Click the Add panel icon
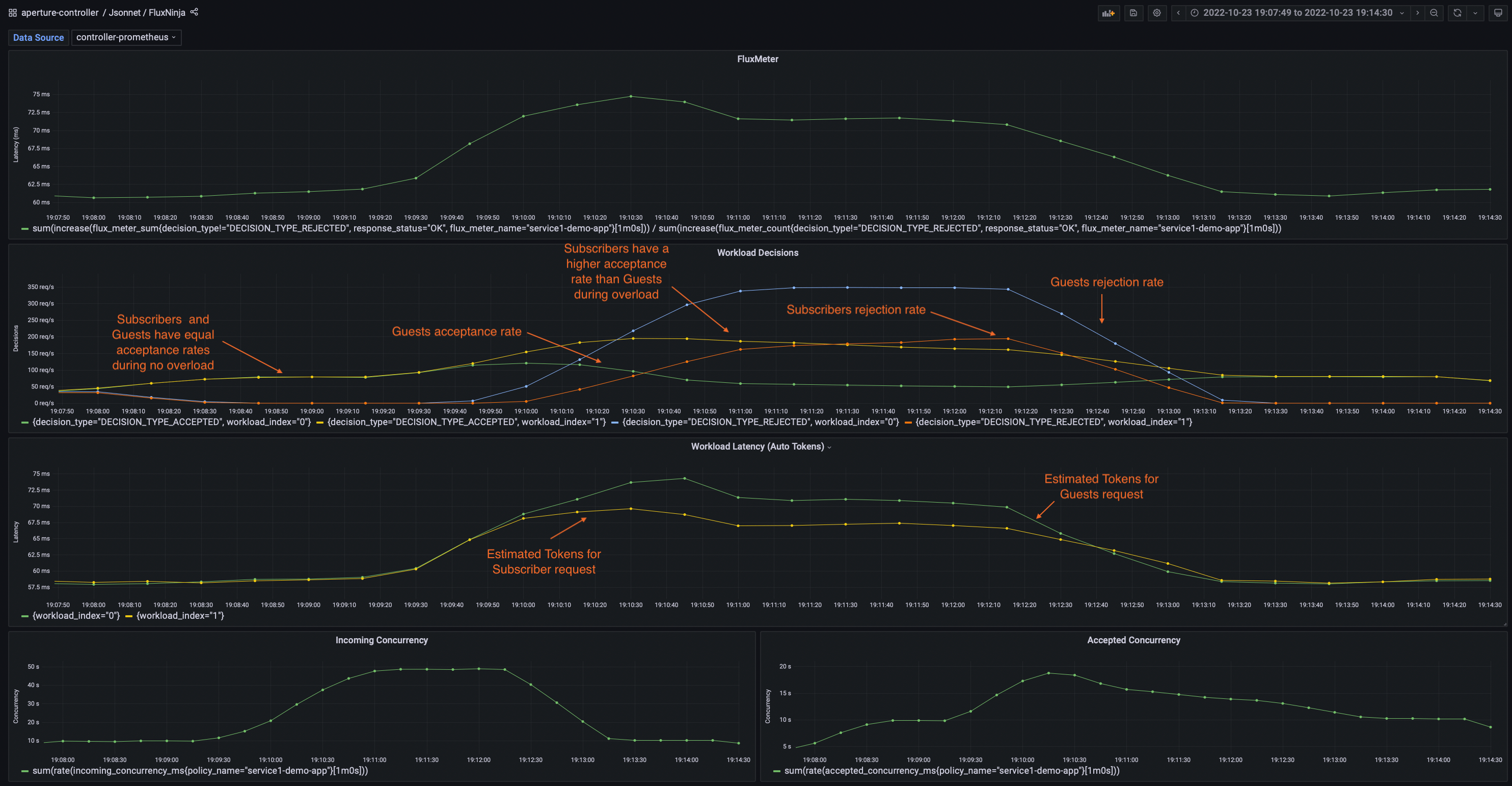 (1108, 13)
